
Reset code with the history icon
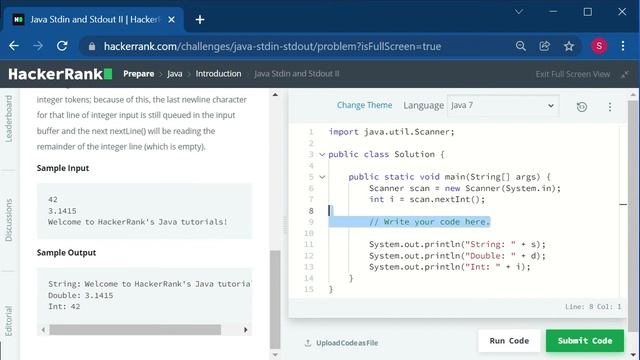click(582, 107)
